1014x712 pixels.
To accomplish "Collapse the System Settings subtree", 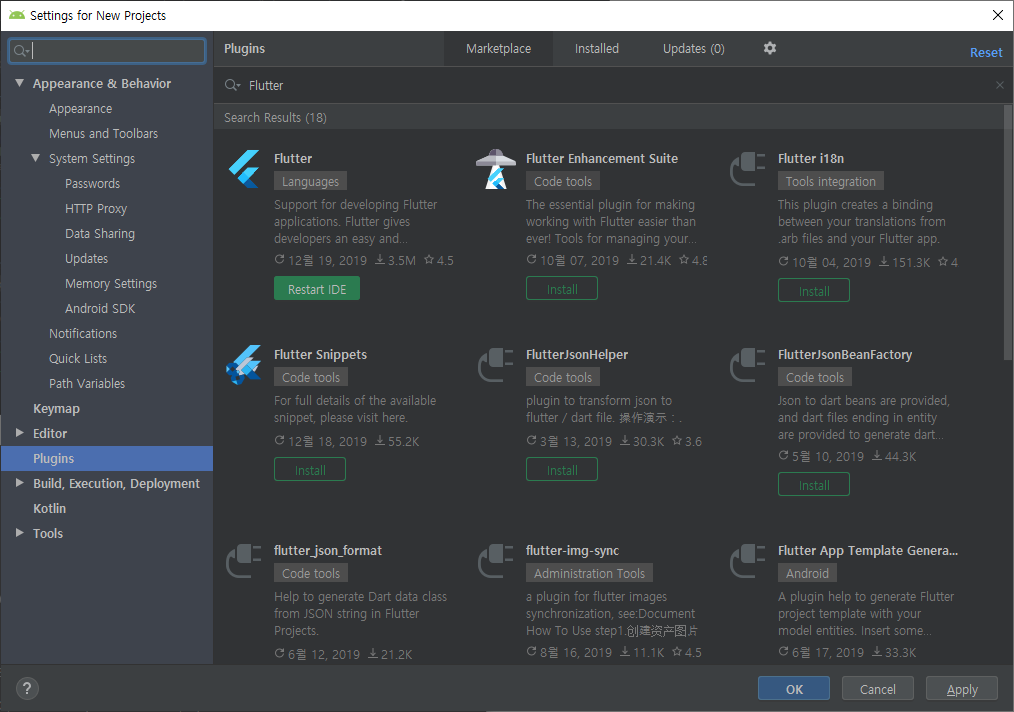I will tap(36, 158).
